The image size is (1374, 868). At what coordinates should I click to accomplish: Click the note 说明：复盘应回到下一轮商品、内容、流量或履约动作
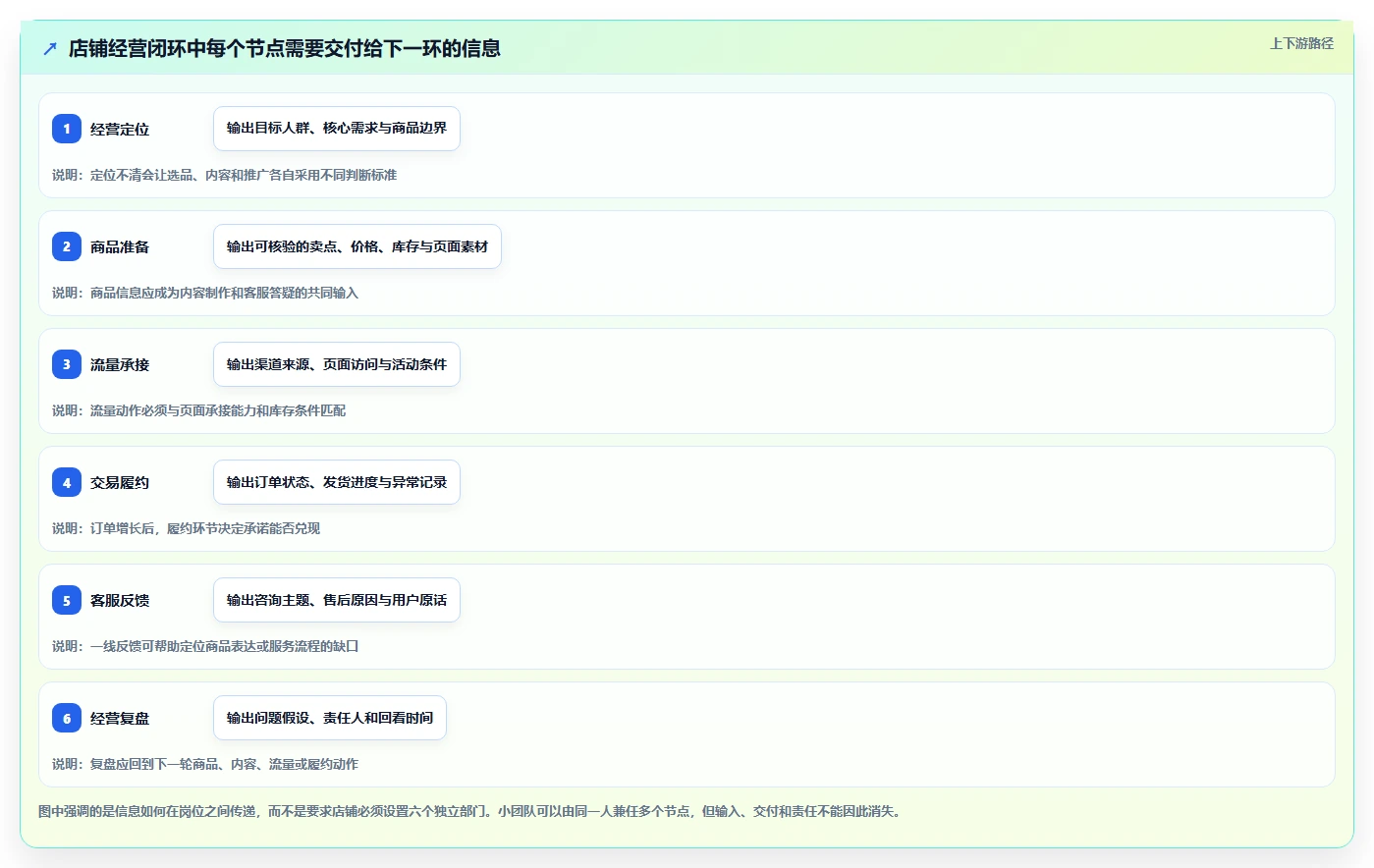[x=205, y=764]
